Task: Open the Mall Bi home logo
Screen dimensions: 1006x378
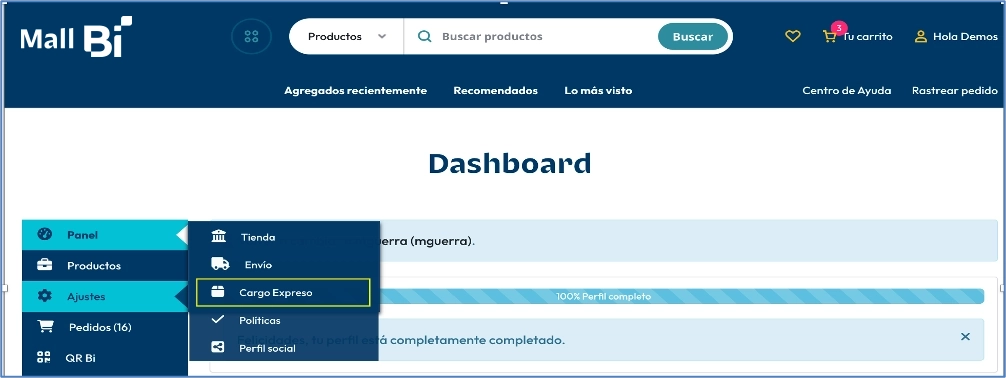Action: [76, 37]
